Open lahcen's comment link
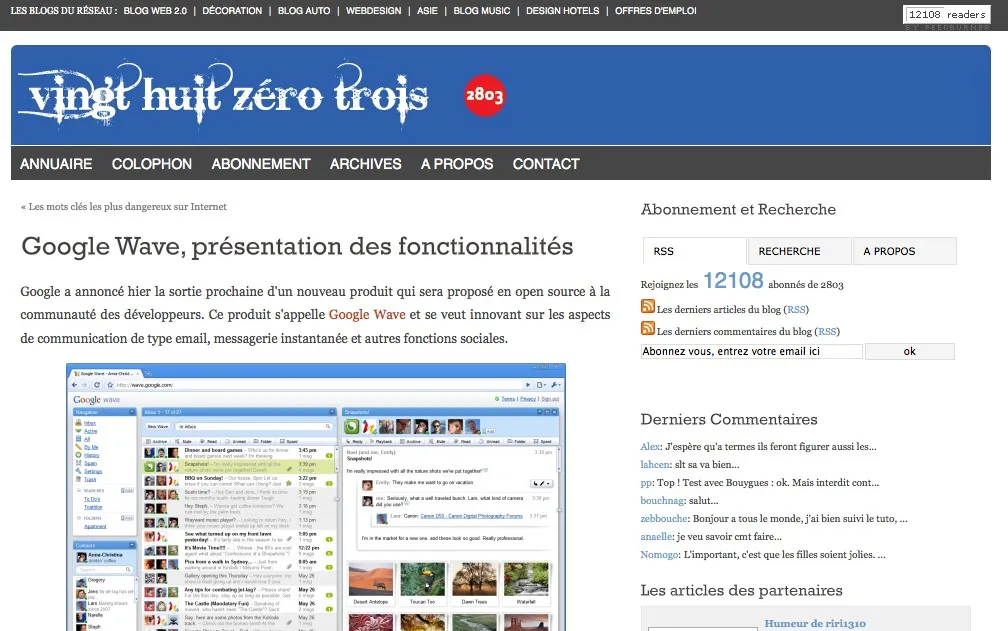Screen dimensions: 1008x631 (655, 464)
